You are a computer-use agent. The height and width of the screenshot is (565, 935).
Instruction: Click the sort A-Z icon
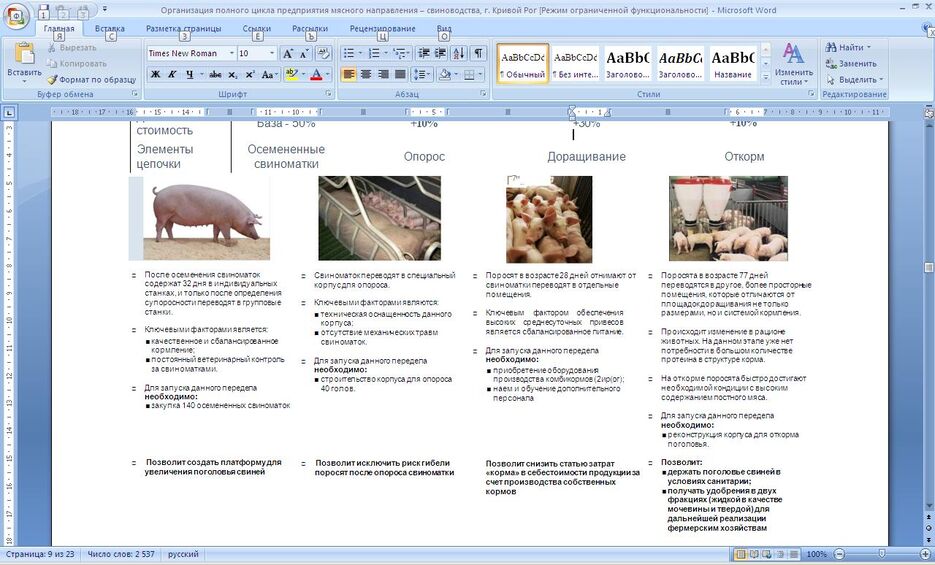coord(459,54)
